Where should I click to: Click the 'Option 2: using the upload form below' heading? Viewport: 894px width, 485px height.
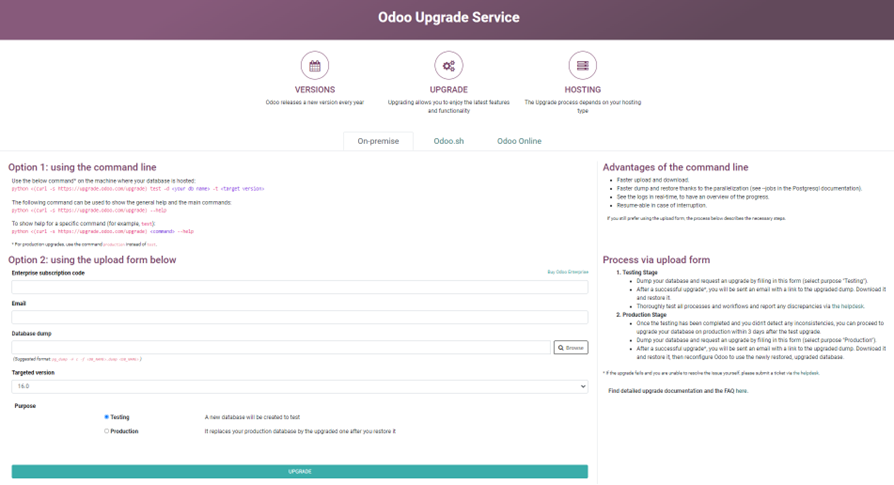click(x=92, y=260)
